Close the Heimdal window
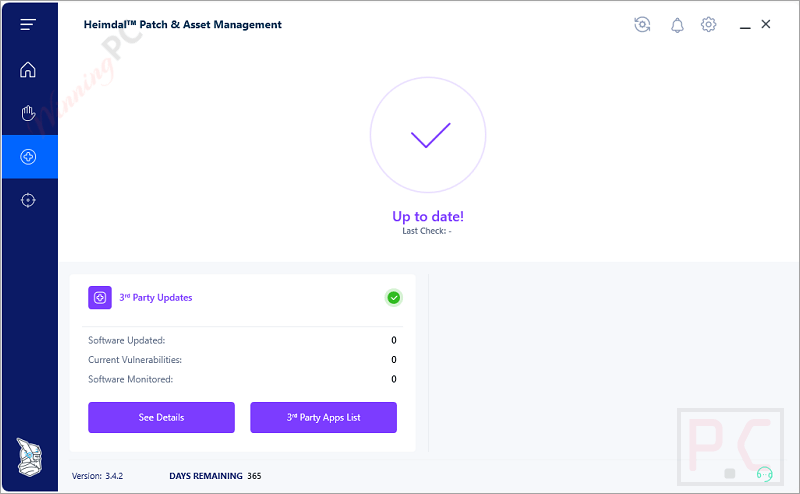Viewport: 800px width, 494px height. [x=766, y=24]
